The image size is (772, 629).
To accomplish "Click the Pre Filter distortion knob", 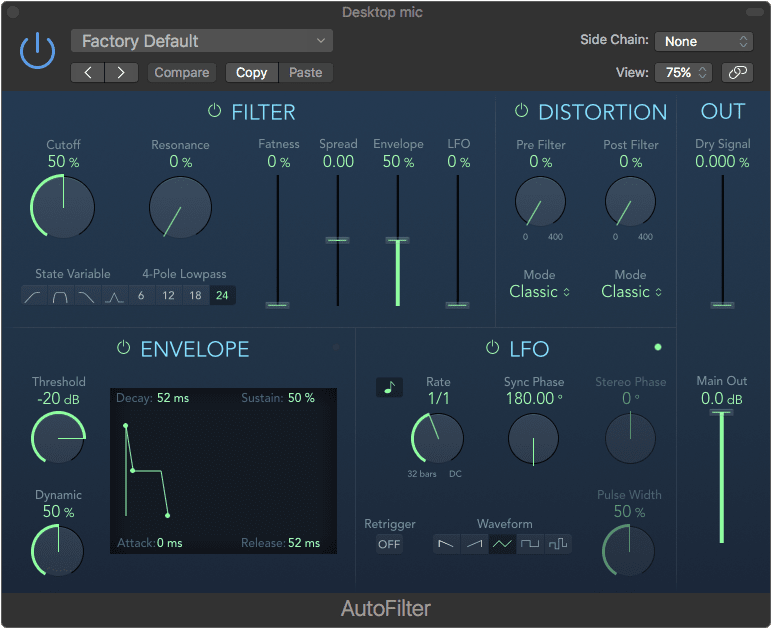I will [540, 201].
